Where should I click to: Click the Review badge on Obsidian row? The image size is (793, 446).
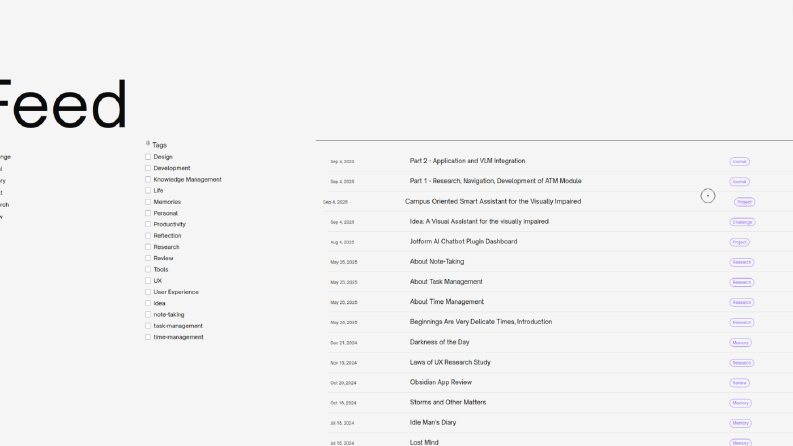point(739,383)
